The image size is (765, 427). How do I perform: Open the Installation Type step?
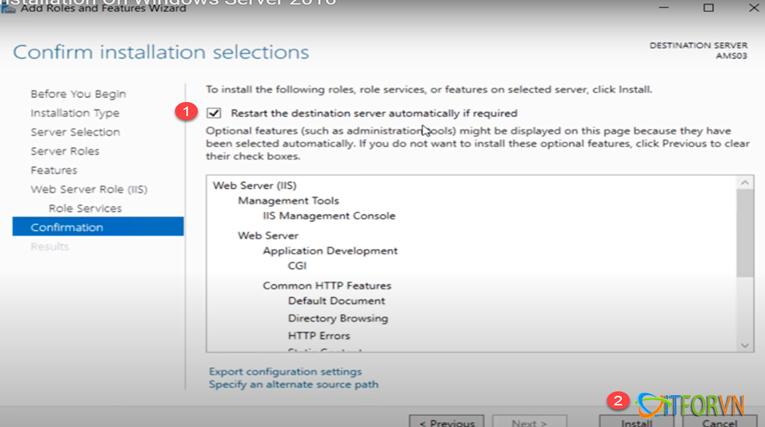[75, 113]
